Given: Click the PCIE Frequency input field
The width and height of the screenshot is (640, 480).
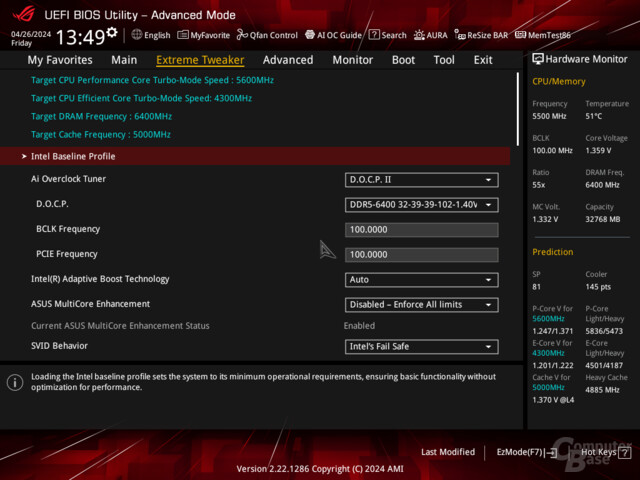Looking at the screenshot, I should pos(422,255).
